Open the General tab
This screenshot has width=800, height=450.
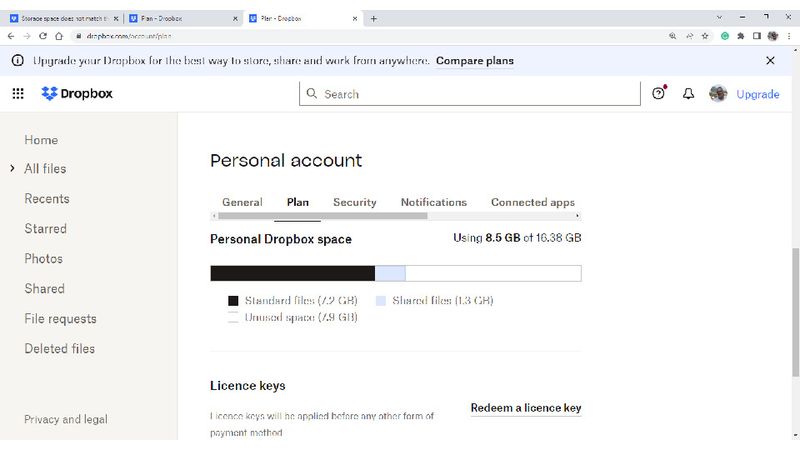(242, 202)
